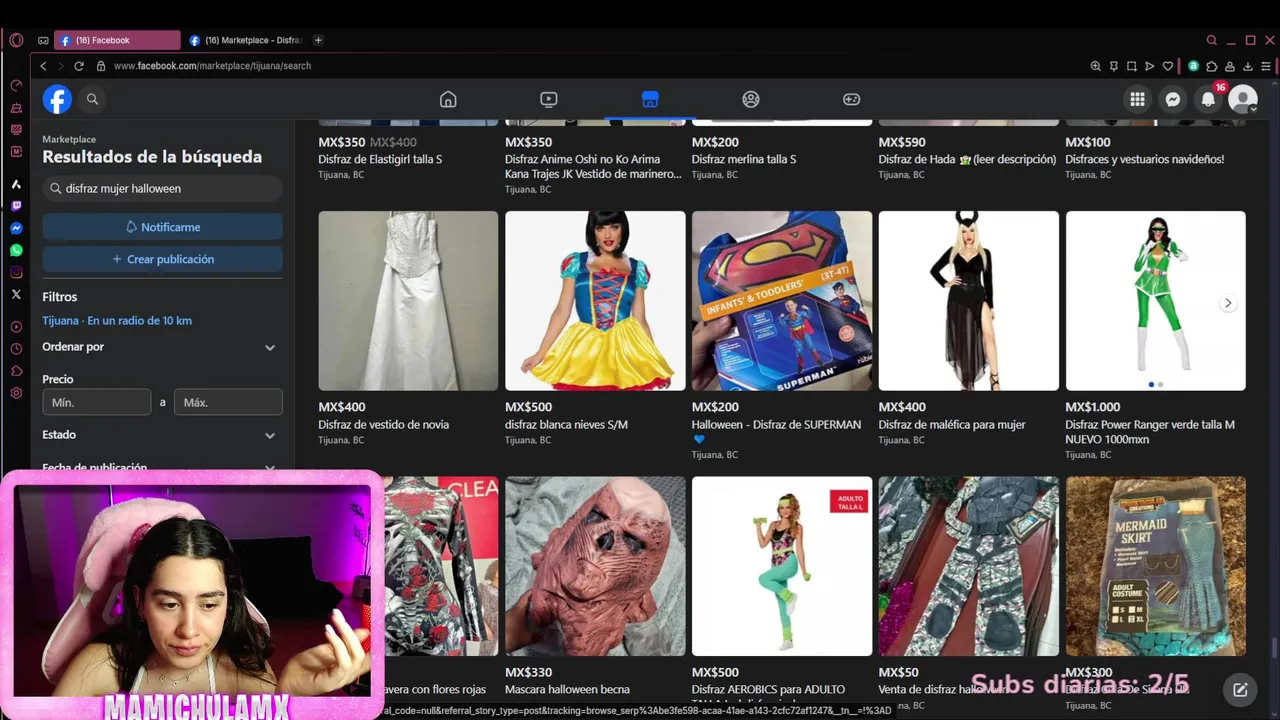Take a snapshot with the capture icon
The image size is (1280, 720).
click(1131, 66)
